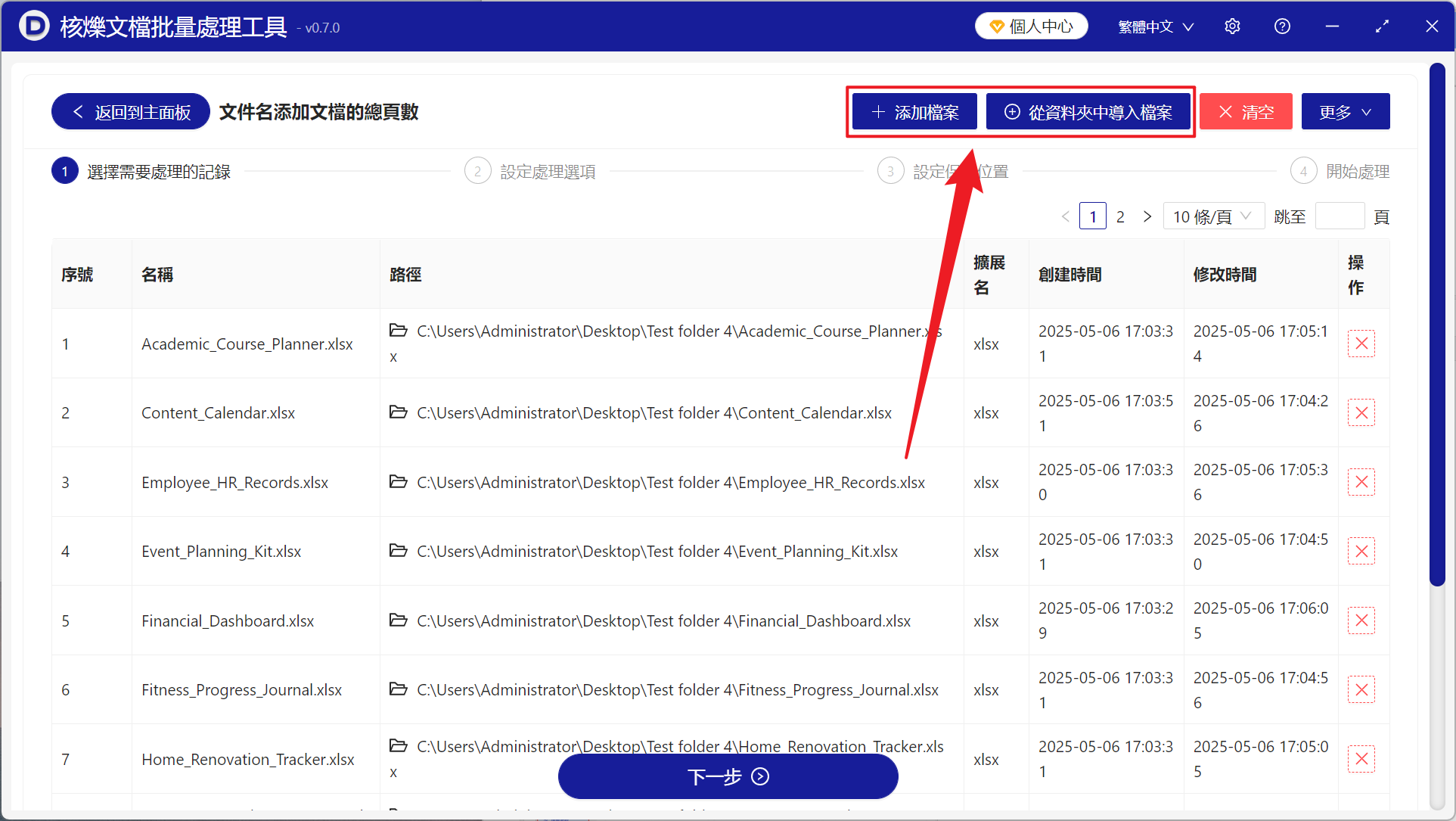The image size is (1456, 821).
Task: Open folder icon for Financial_Dashboard path
Action: tap(398, 620)
